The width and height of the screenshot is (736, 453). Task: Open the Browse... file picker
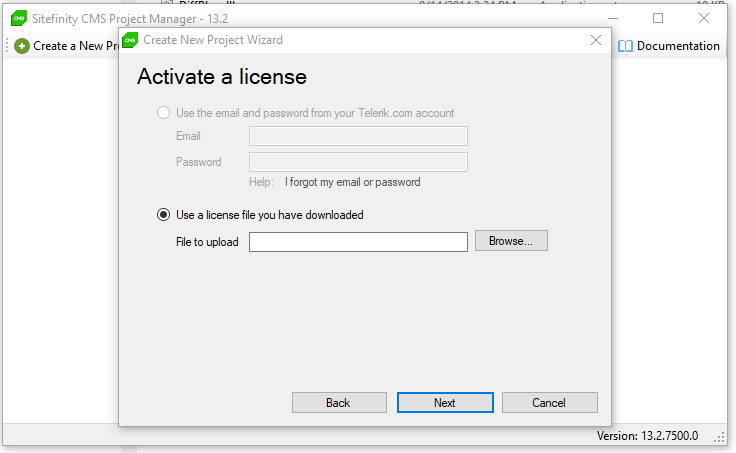coord(511,241)
